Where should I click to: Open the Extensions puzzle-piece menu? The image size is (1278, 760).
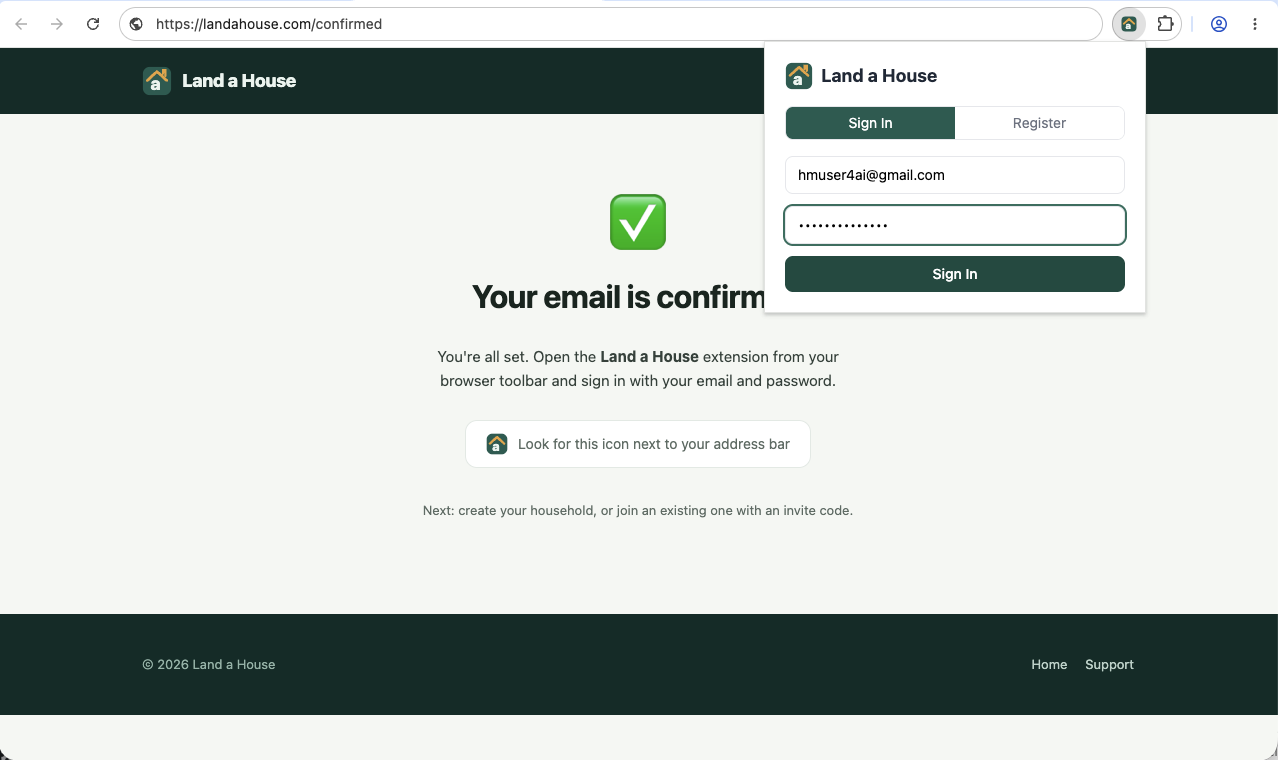click(x=1165, y=24)
